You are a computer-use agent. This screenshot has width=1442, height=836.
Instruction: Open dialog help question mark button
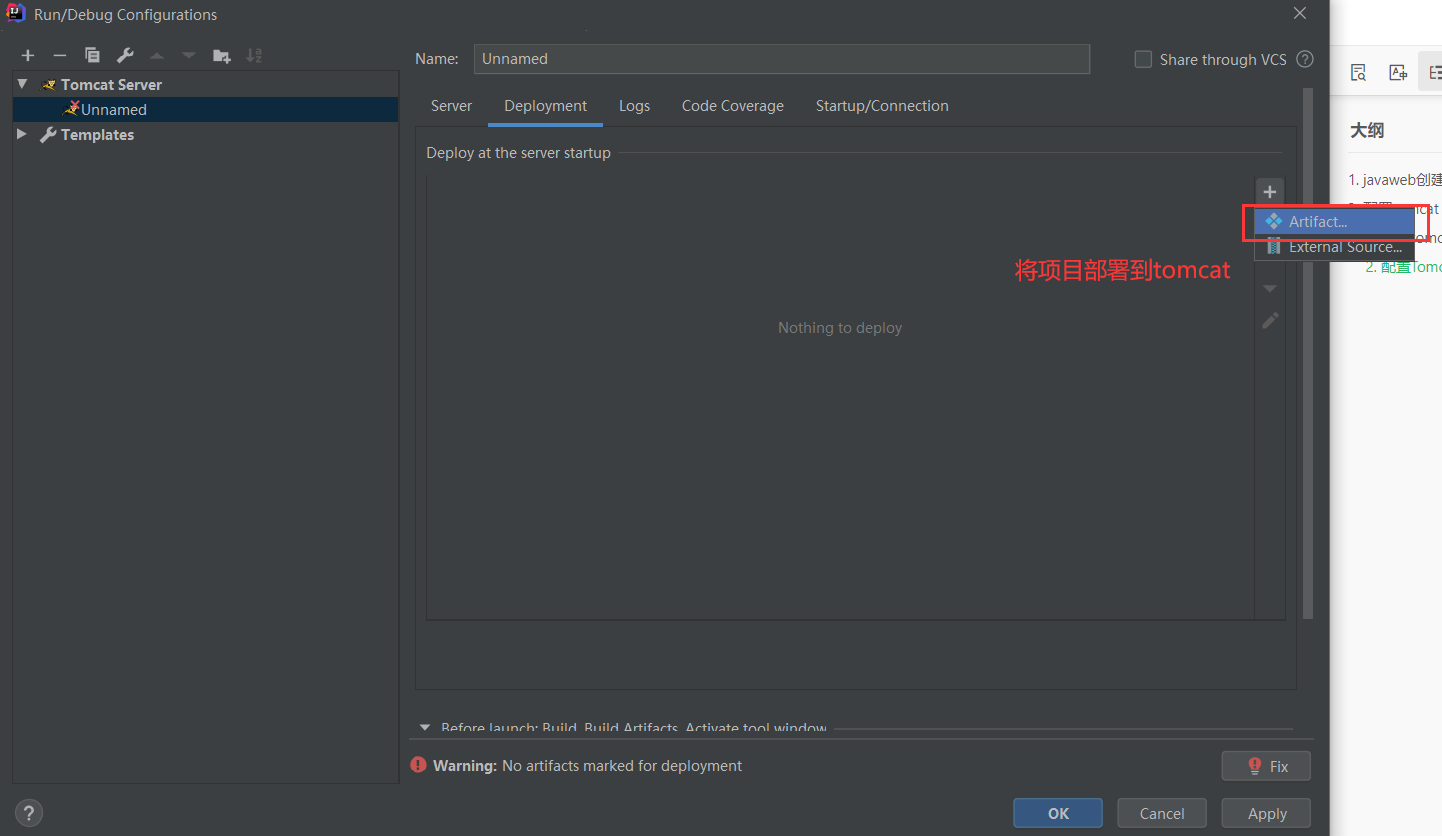[x=29, y=813]
